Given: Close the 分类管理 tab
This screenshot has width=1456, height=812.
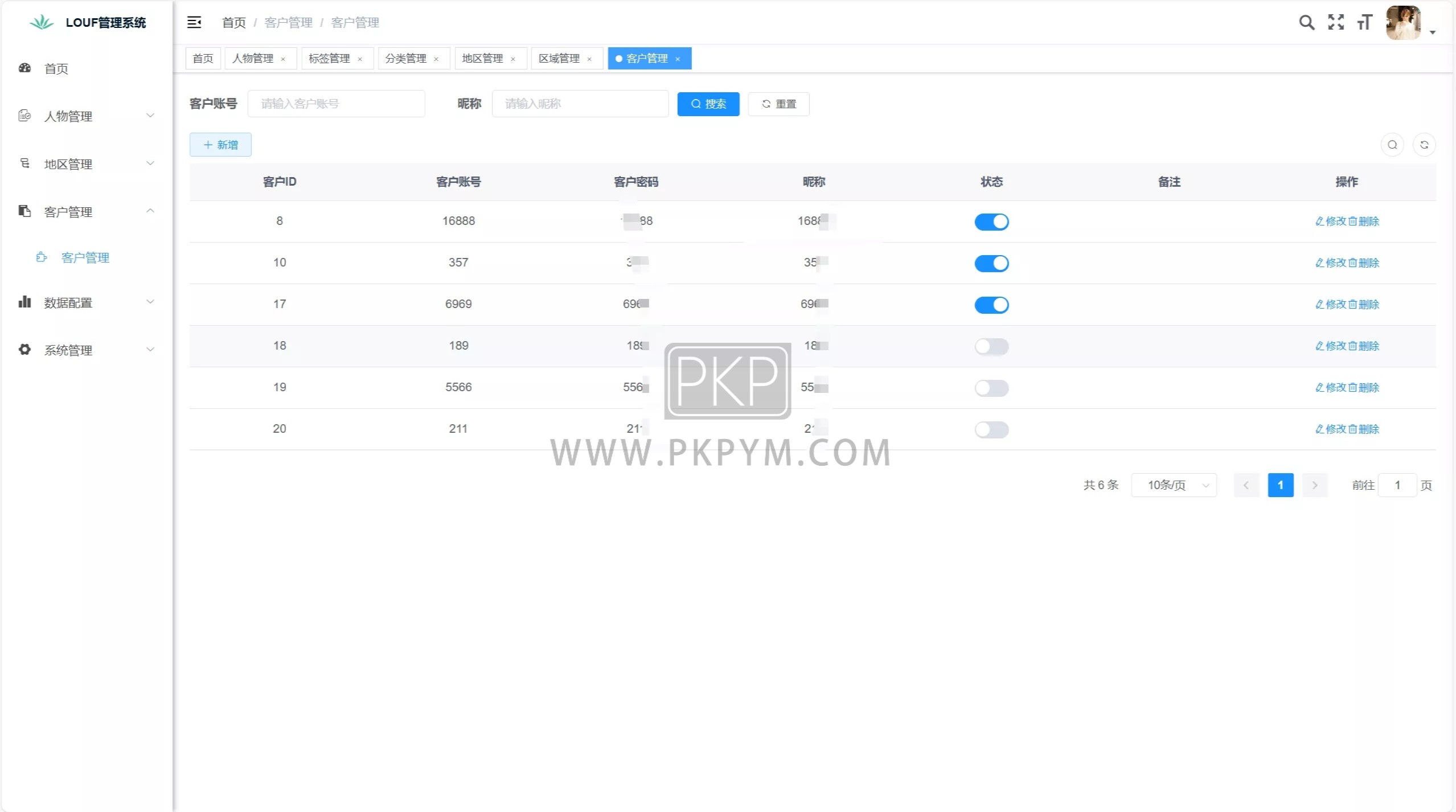Looking at the screenshot, I should [436, 59].
